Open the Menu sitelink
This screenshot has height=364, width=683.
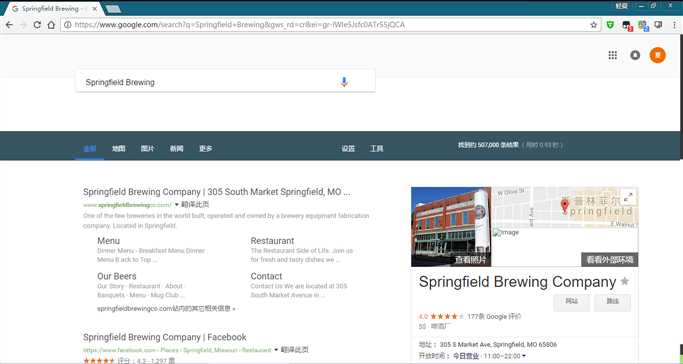[x=108, y=241]
